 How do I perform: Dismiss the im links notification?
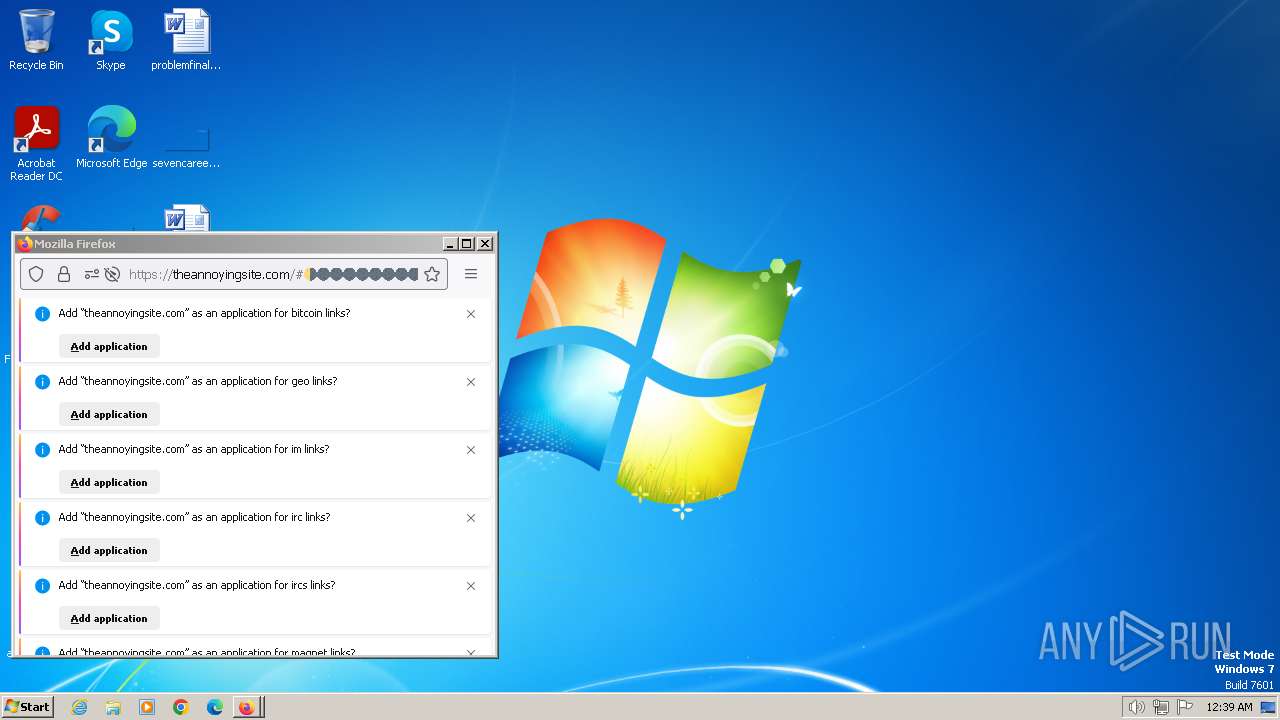(x=471, y=450)
